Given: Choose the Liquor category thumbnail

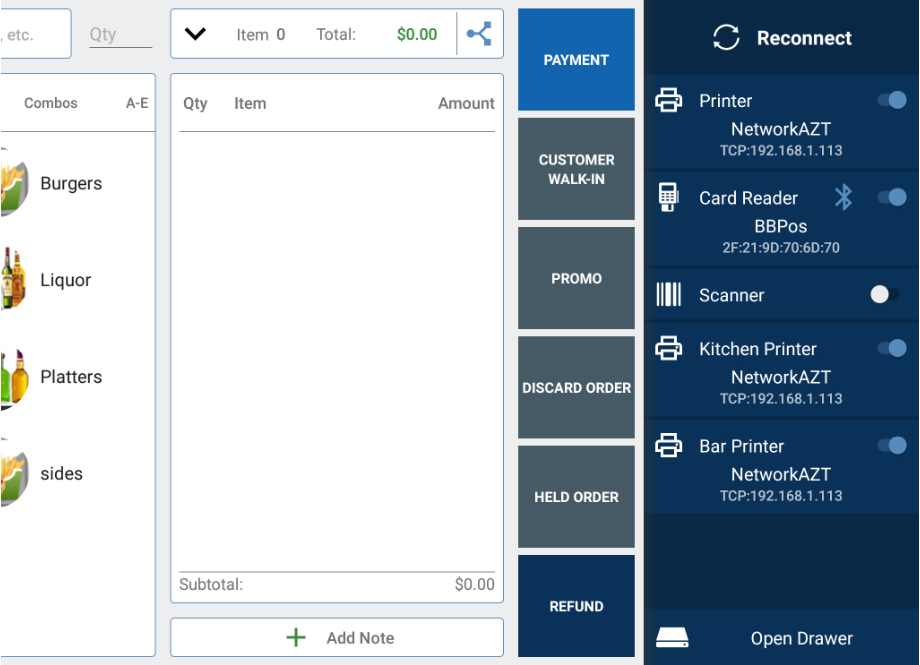Looking at the screenshot, I should point(12,280).
